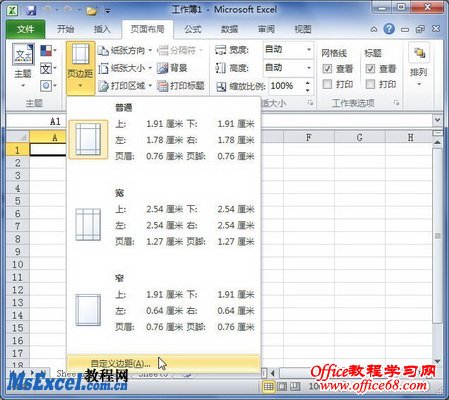Switch to Normal view status icon

point(268,387)
